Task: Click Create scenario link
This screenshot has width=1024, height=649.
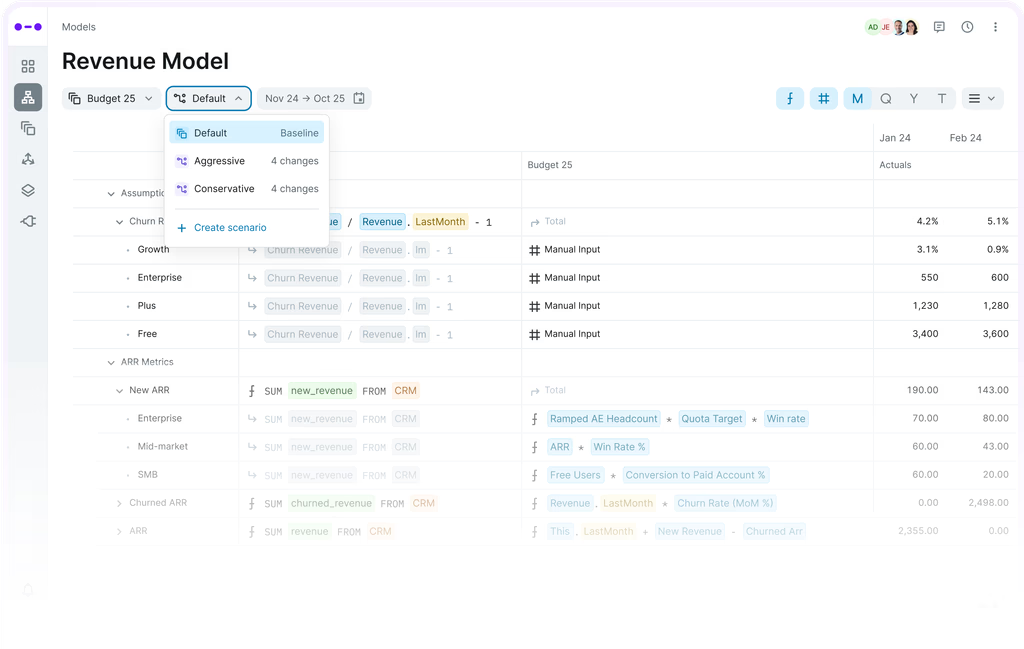Action: [x=229, y=228]
